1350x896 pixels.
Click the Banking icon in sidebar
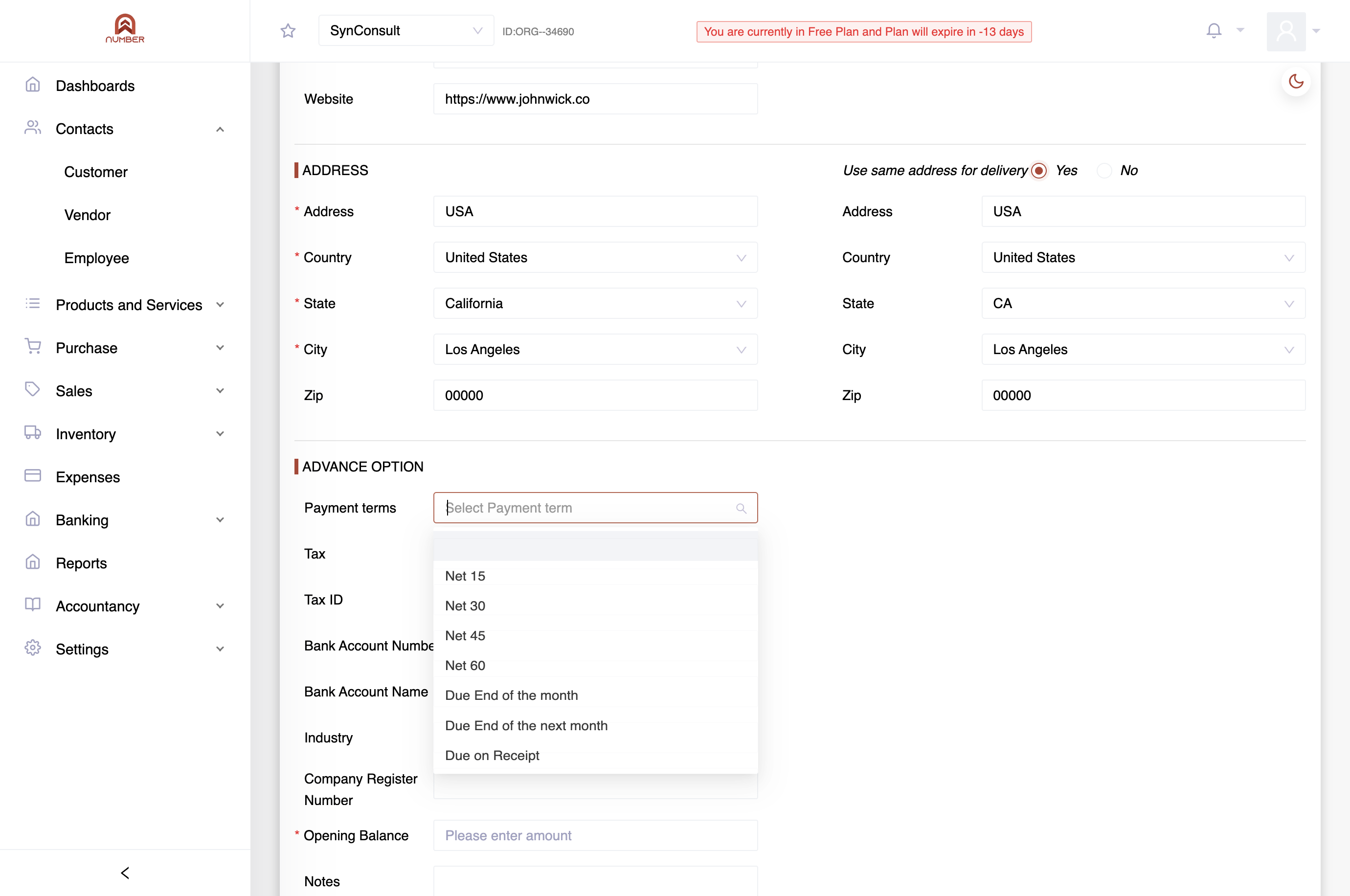(x=33, y=519)
